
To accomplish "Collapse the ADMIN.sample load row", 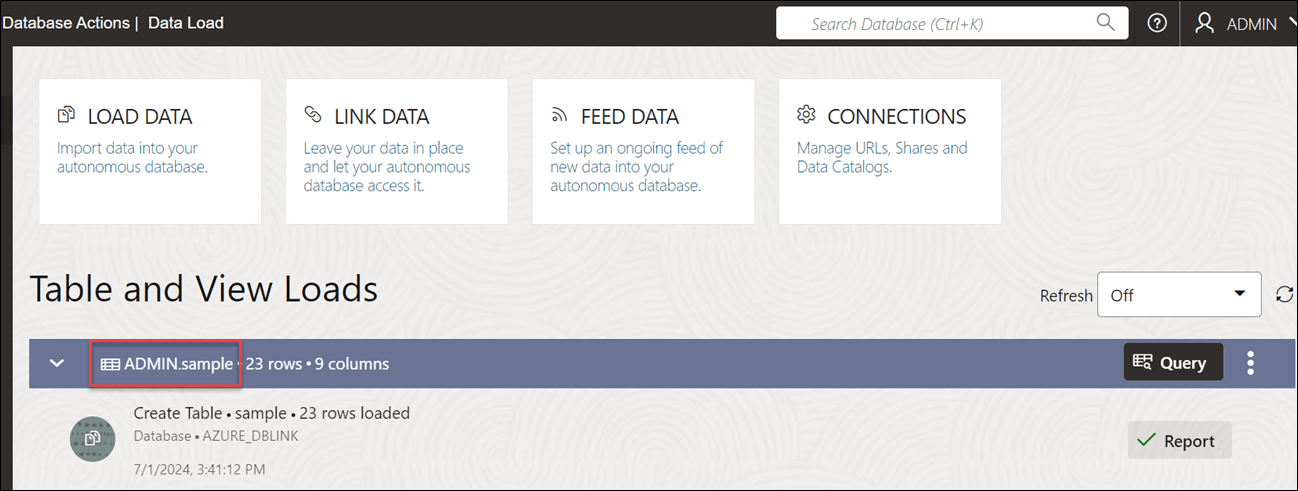I will click(57, 363).
